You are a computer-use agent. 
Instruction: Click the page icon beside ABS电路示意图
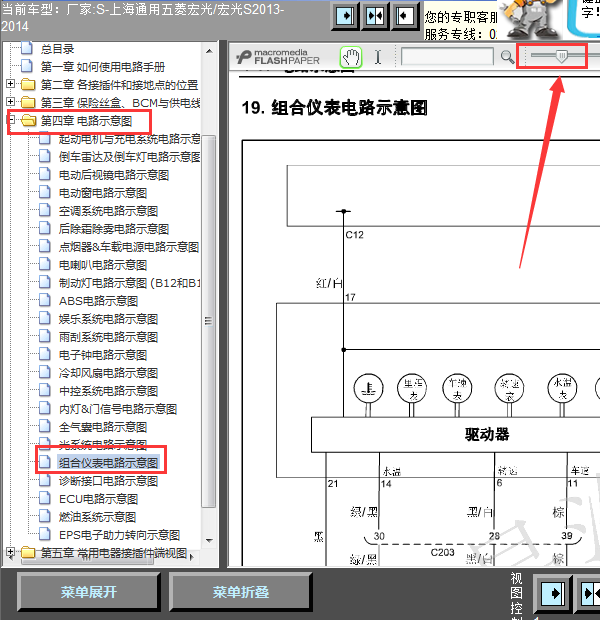tap(45, 300)
